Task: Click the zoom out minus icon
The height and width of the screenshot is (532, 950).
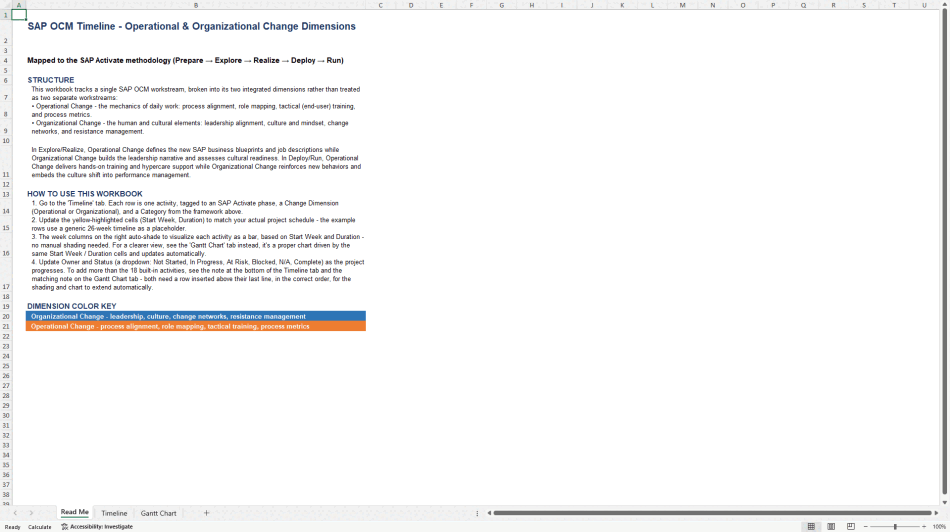Action: click(x=866, y=527)
